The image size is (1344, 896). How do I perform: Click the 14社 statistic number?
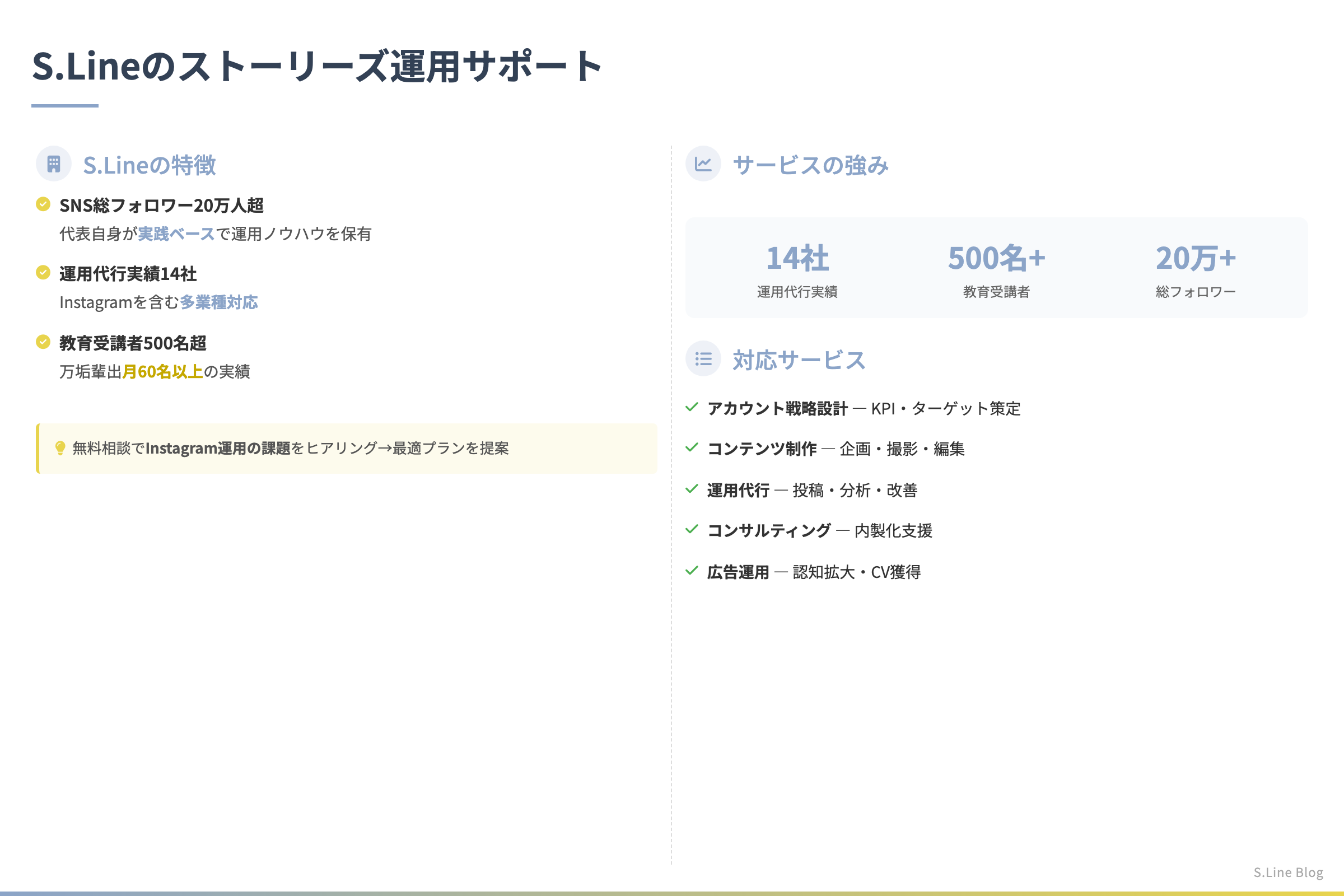coord(797,258)
